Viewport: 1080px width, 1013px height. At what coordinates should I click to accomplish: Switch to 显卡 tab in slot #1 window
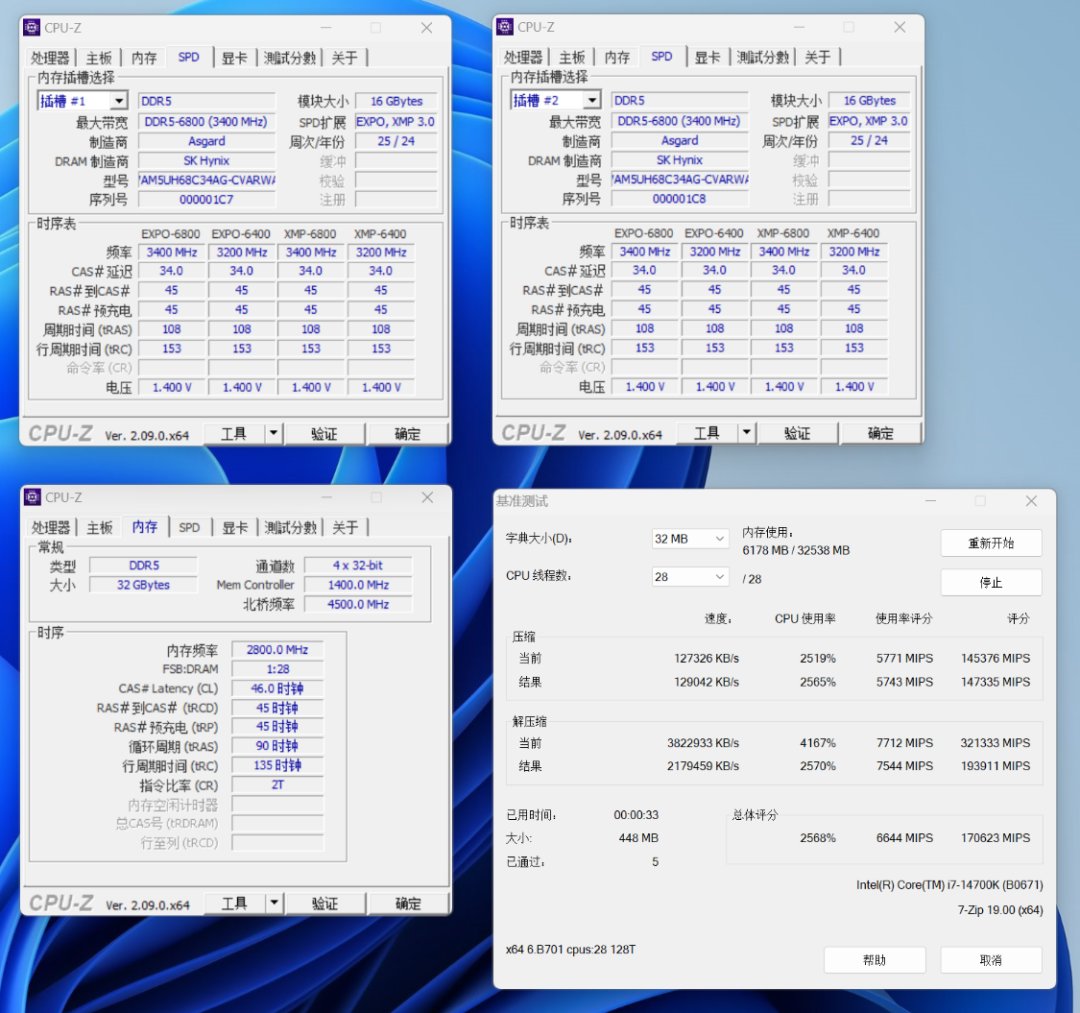point(235,58)
